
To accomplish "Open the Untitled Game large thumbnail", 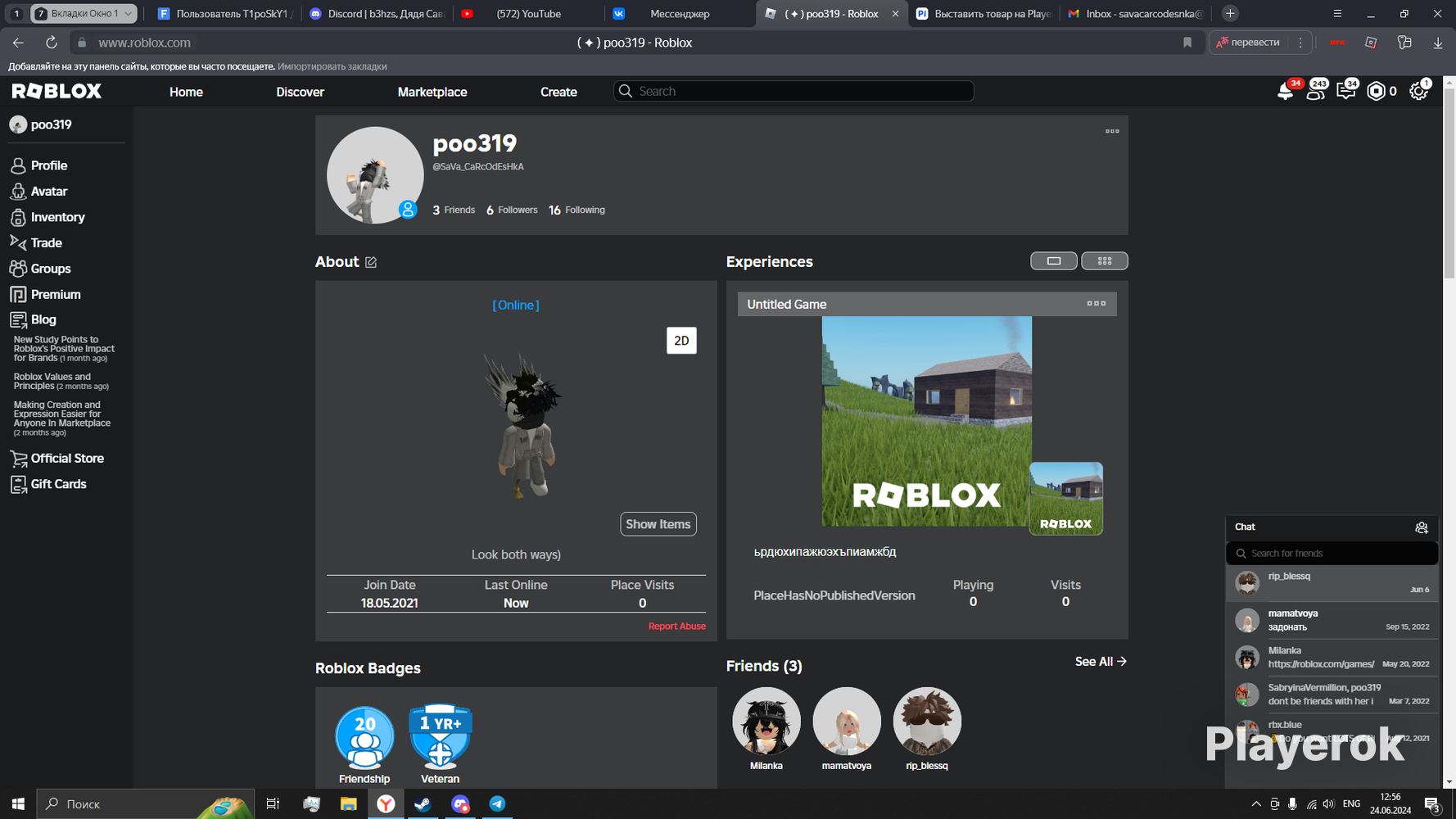I will [x=927, y=422].
